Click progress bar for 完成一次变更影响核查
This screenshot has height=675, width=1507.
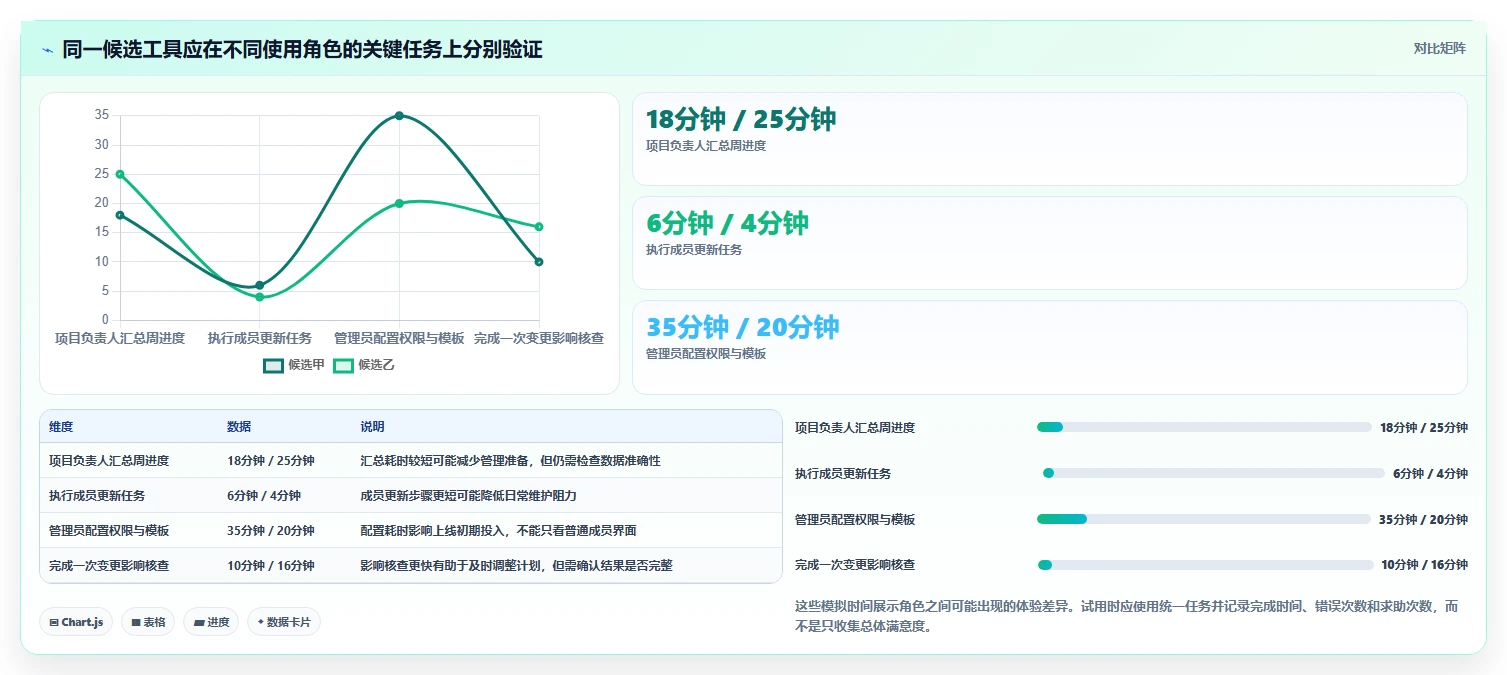pyautogui.click(x=1206, y=565)
